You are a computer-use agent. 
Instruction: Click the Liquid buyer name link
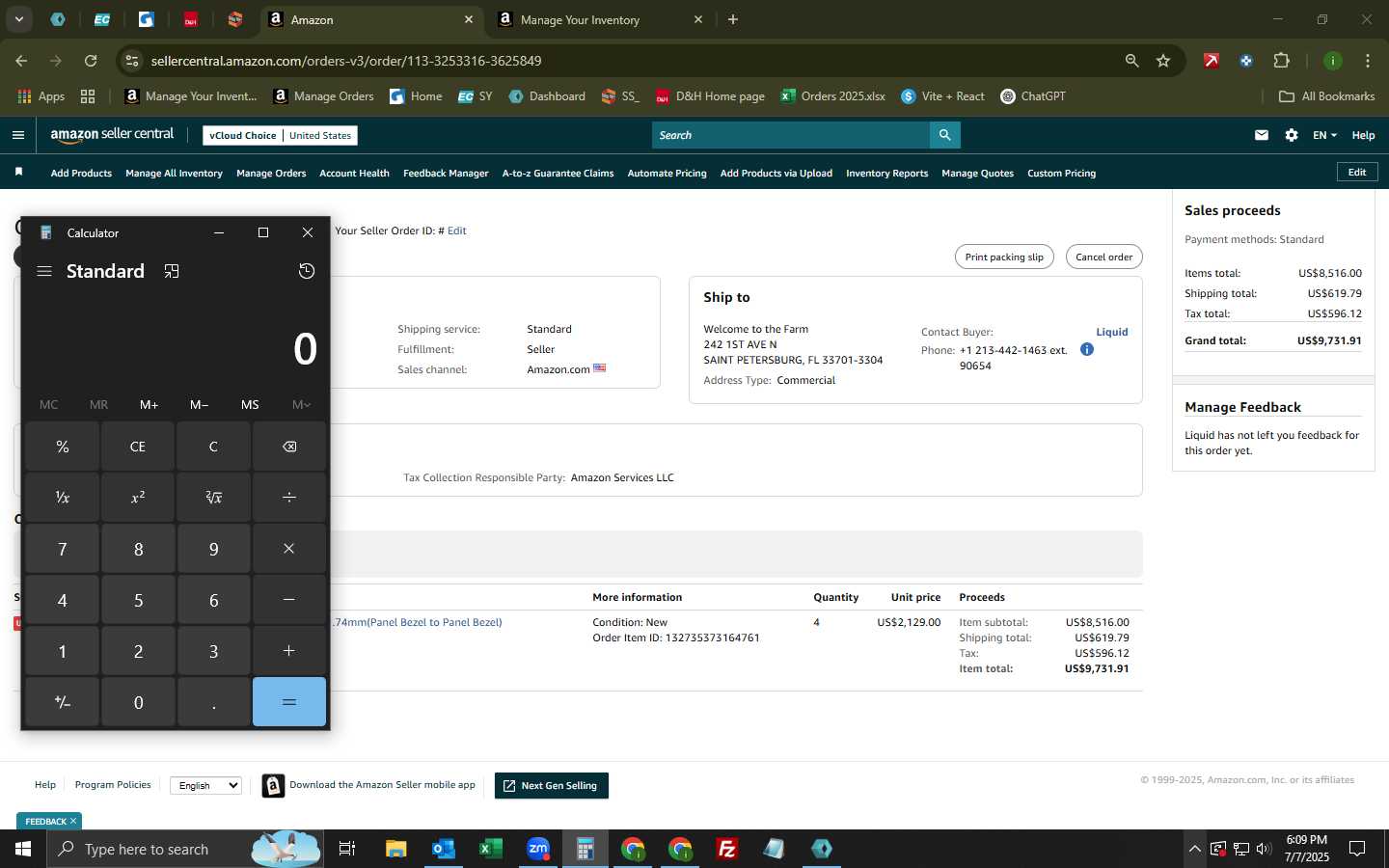1112,332
